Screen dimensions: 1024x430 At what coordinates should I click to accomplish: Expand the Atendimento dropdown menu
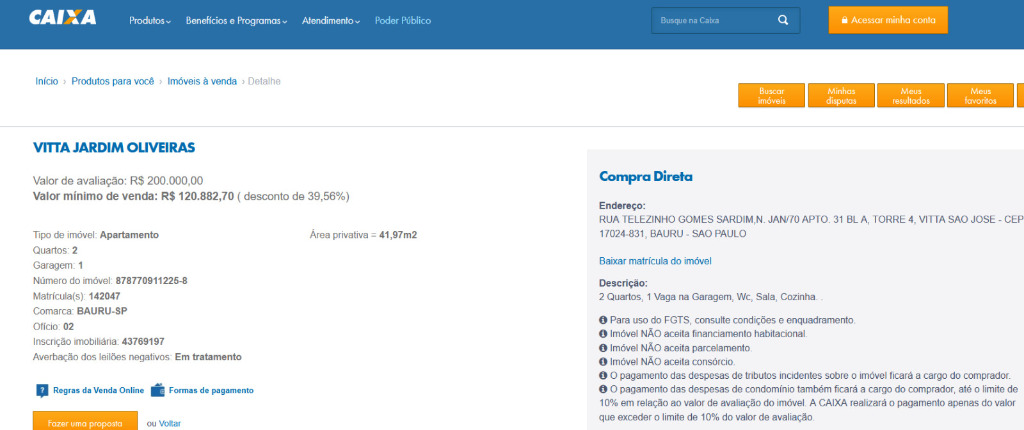pyautogui.click(x=330, y=21)
